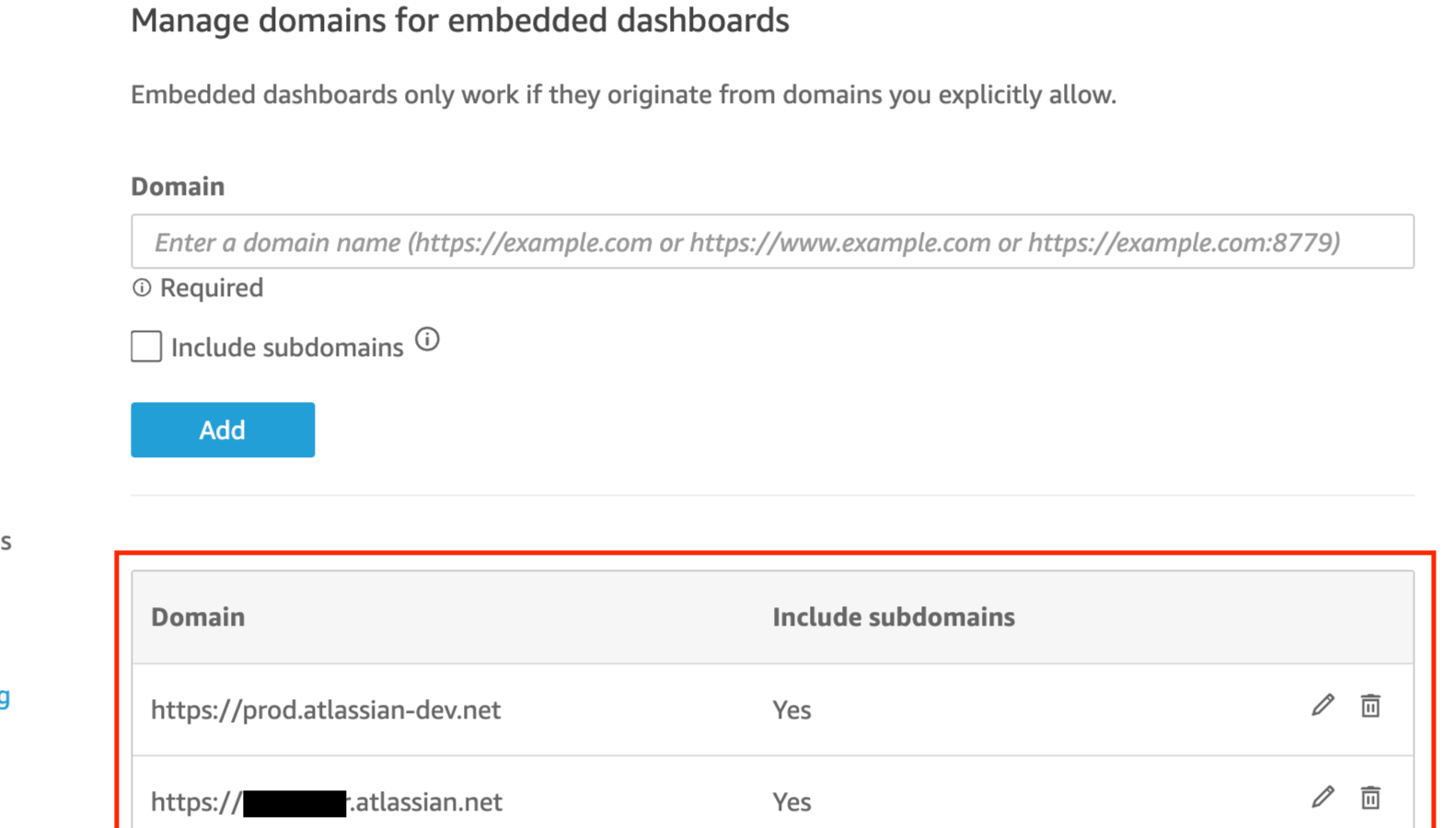The image size is (1456, 828).
Task: Click the Domain column header in table
Action: (198, 617)
